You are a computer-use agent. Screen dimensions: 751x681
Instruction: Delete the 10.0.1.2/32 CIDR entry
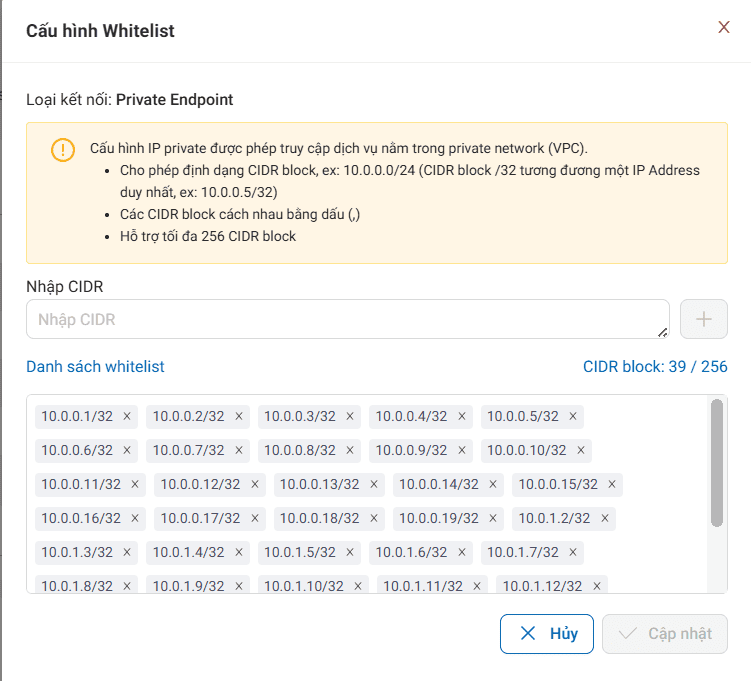tap(605, 518)
